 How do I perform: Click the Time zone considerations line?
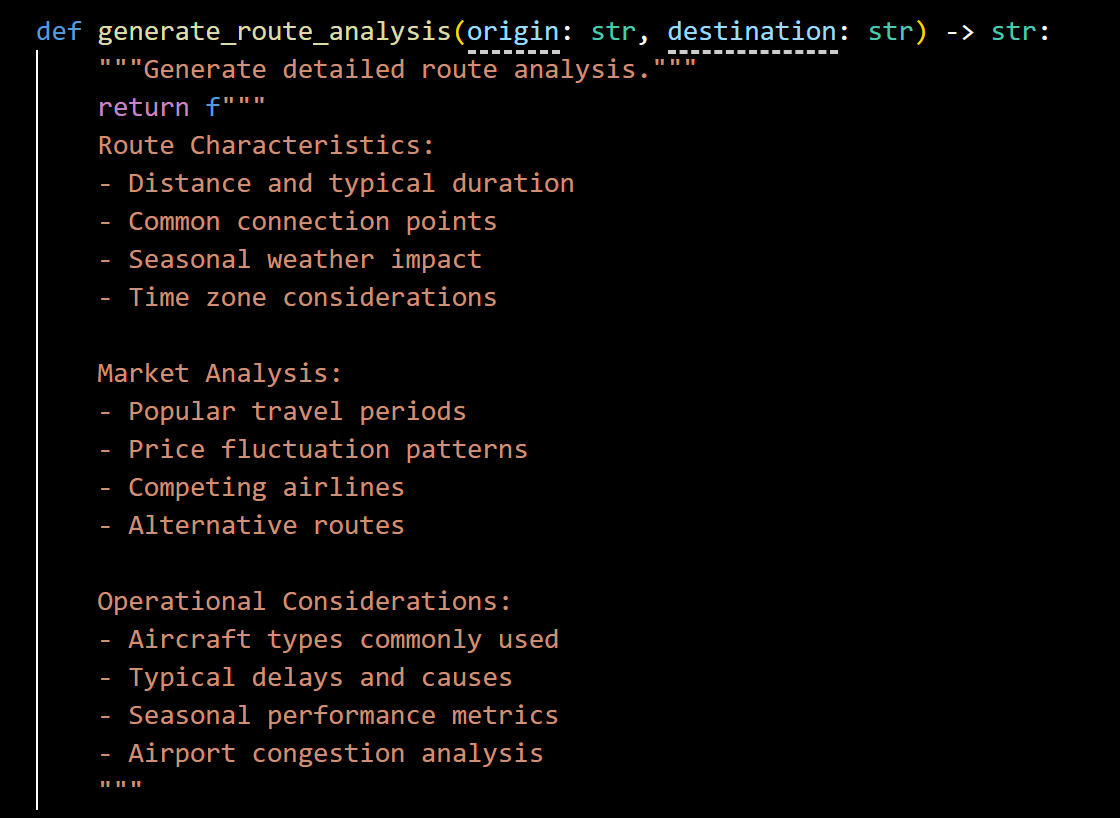297,297
